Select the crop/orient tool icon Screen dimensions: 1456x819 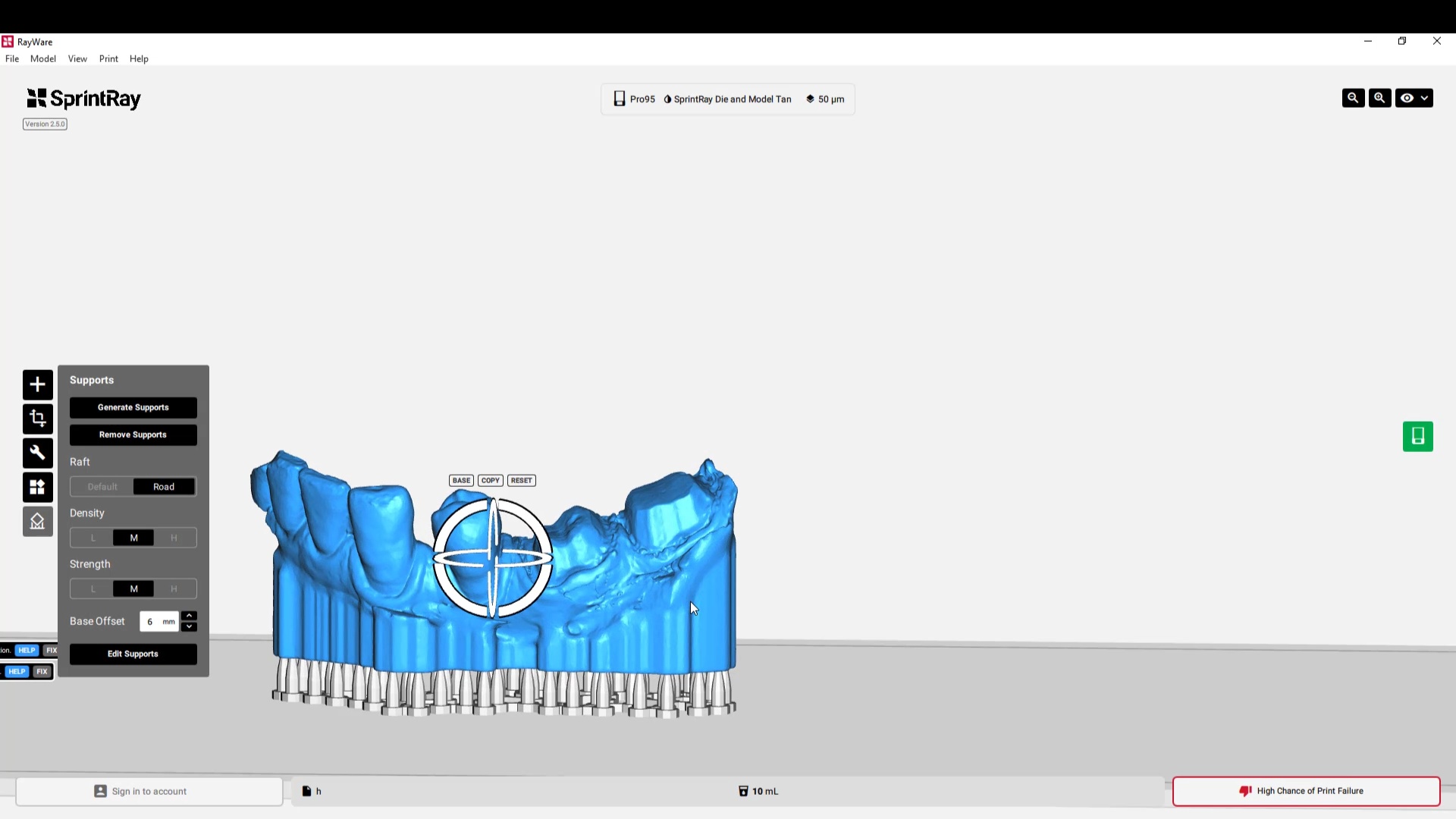point(37,419)
